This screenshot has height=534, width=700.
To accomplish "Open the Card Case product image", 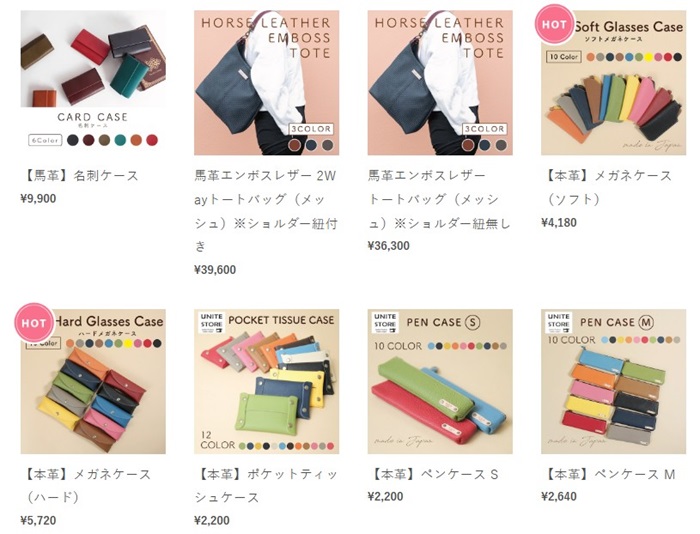I will point(93,83).
